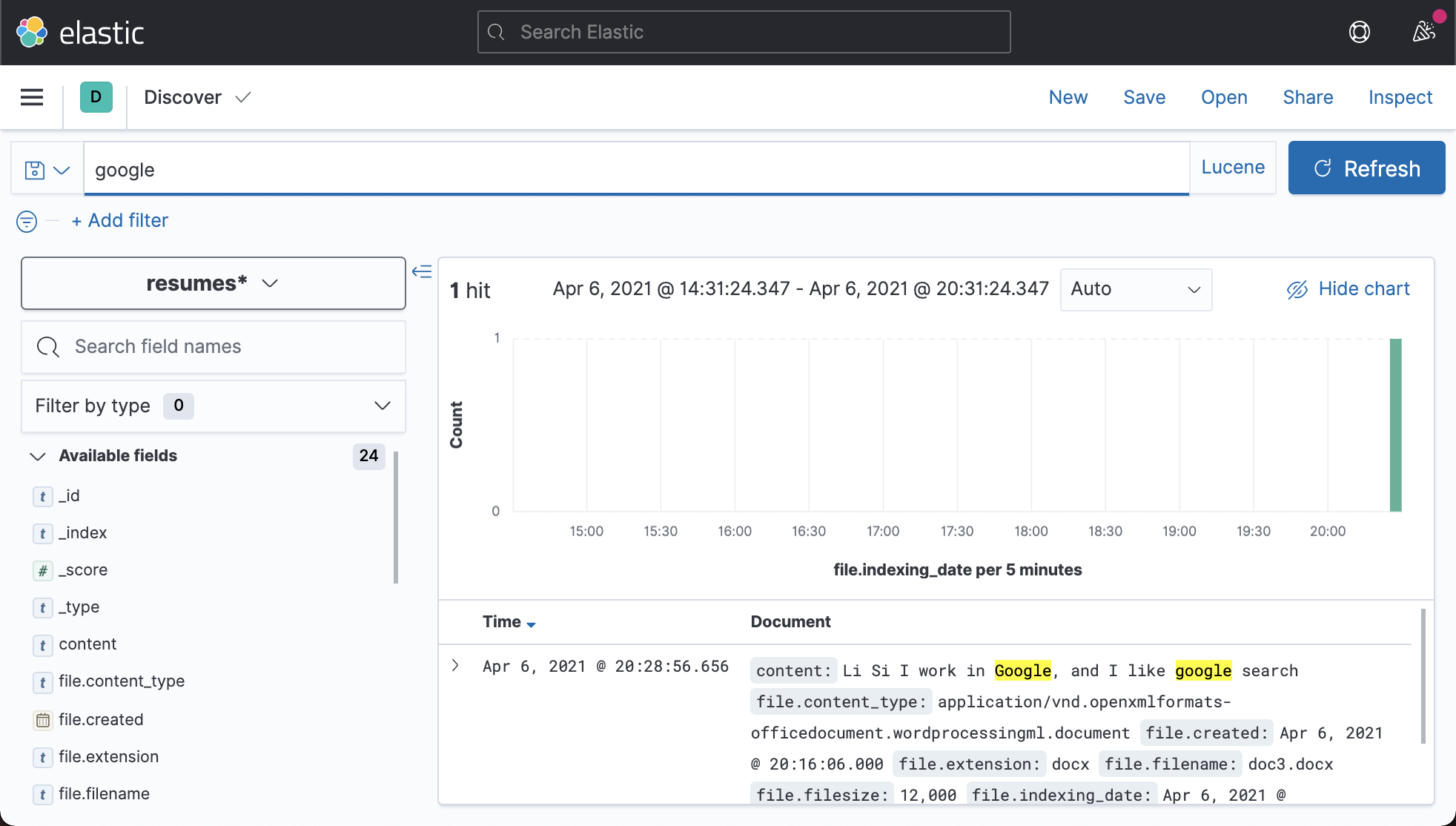The height and width of the screenshot is (826, 1456).
Task: Open the resumes* index pattern dropdown
Action: point(212,283)
